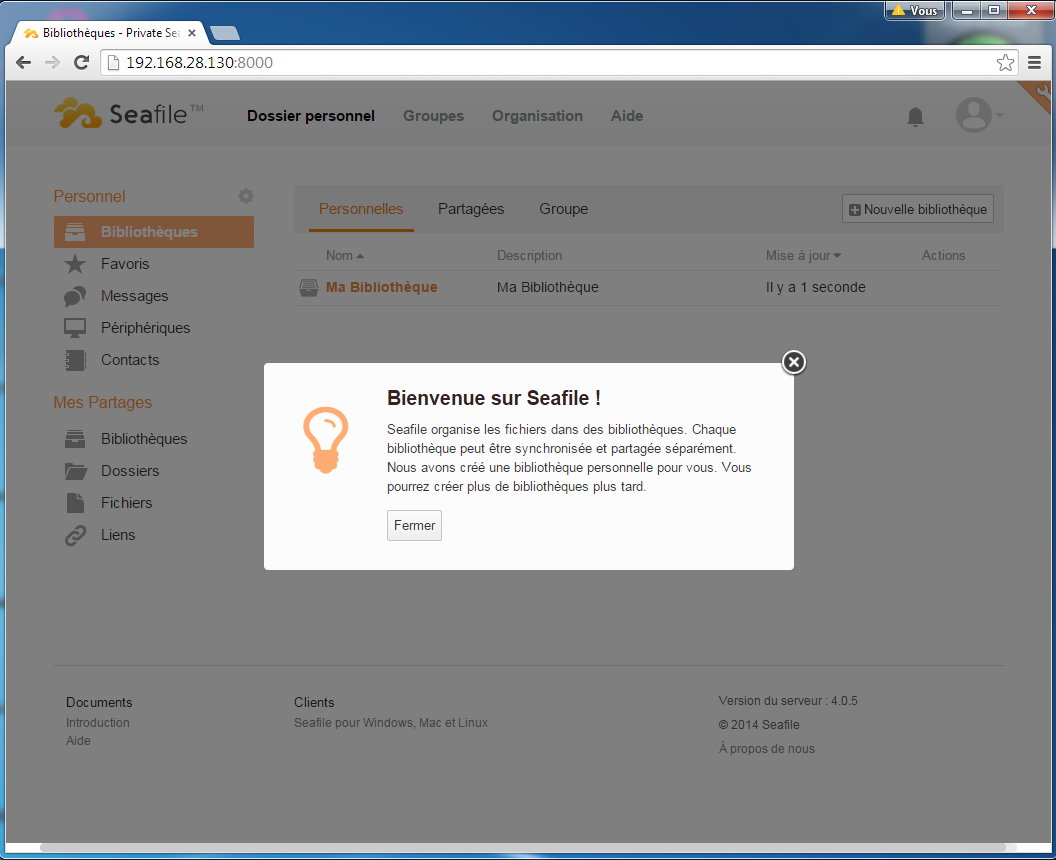Click the Messages speech bubble icon
The image size is (1056, 860).
[75, 296]
